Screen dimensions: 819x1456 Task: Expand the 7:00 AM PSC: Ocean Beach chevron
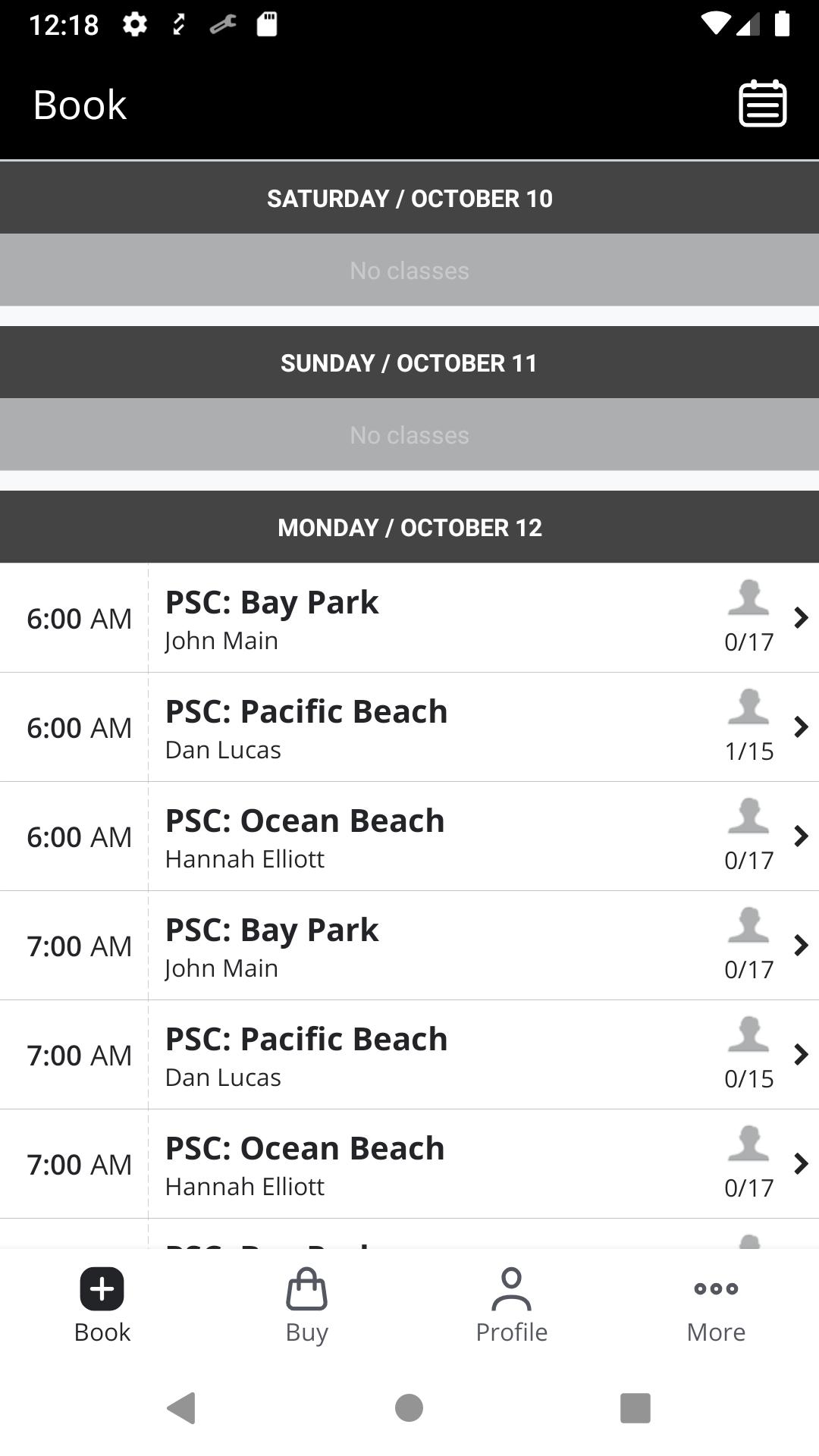click(x=801, y=1164)
